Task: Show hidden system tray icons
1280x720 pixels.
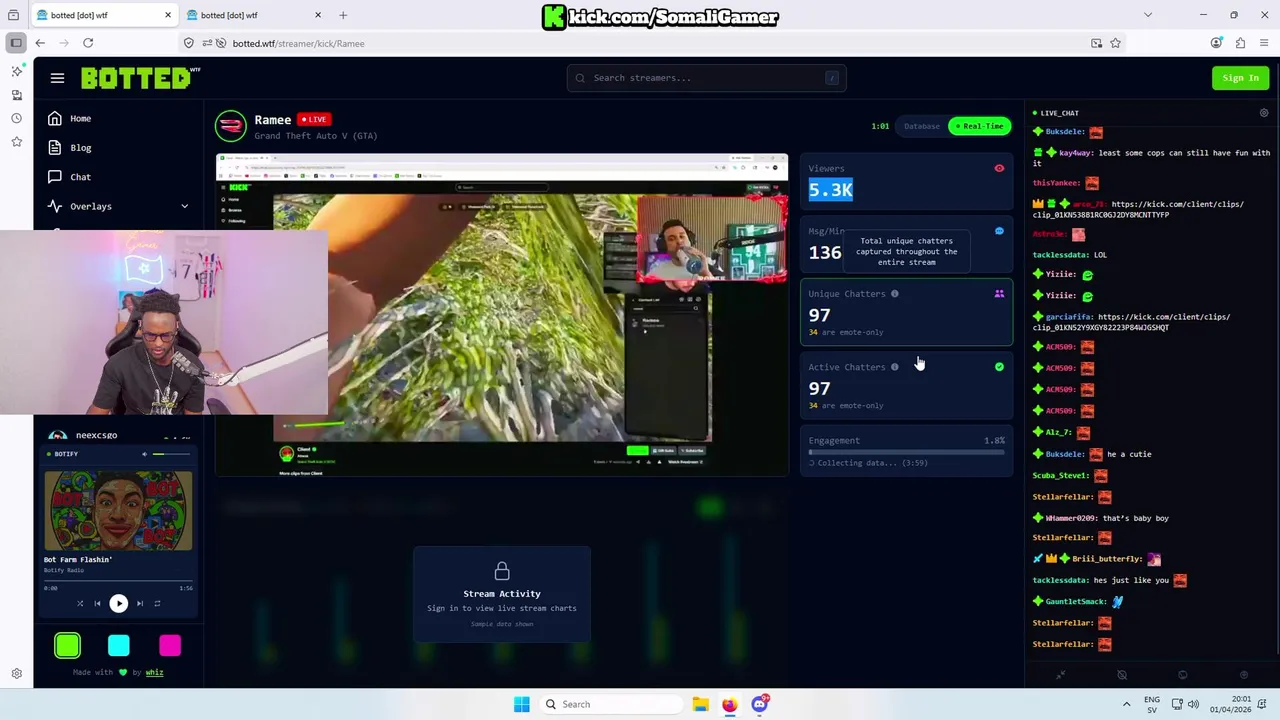Action: (x=1126, y=704)
